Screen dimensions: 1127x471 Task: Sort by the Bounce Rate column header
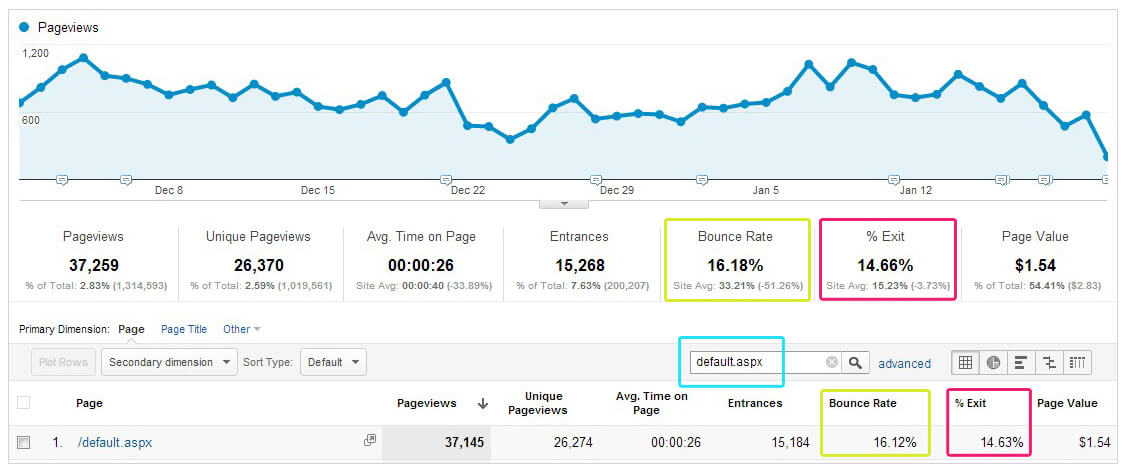pos(862,403)
